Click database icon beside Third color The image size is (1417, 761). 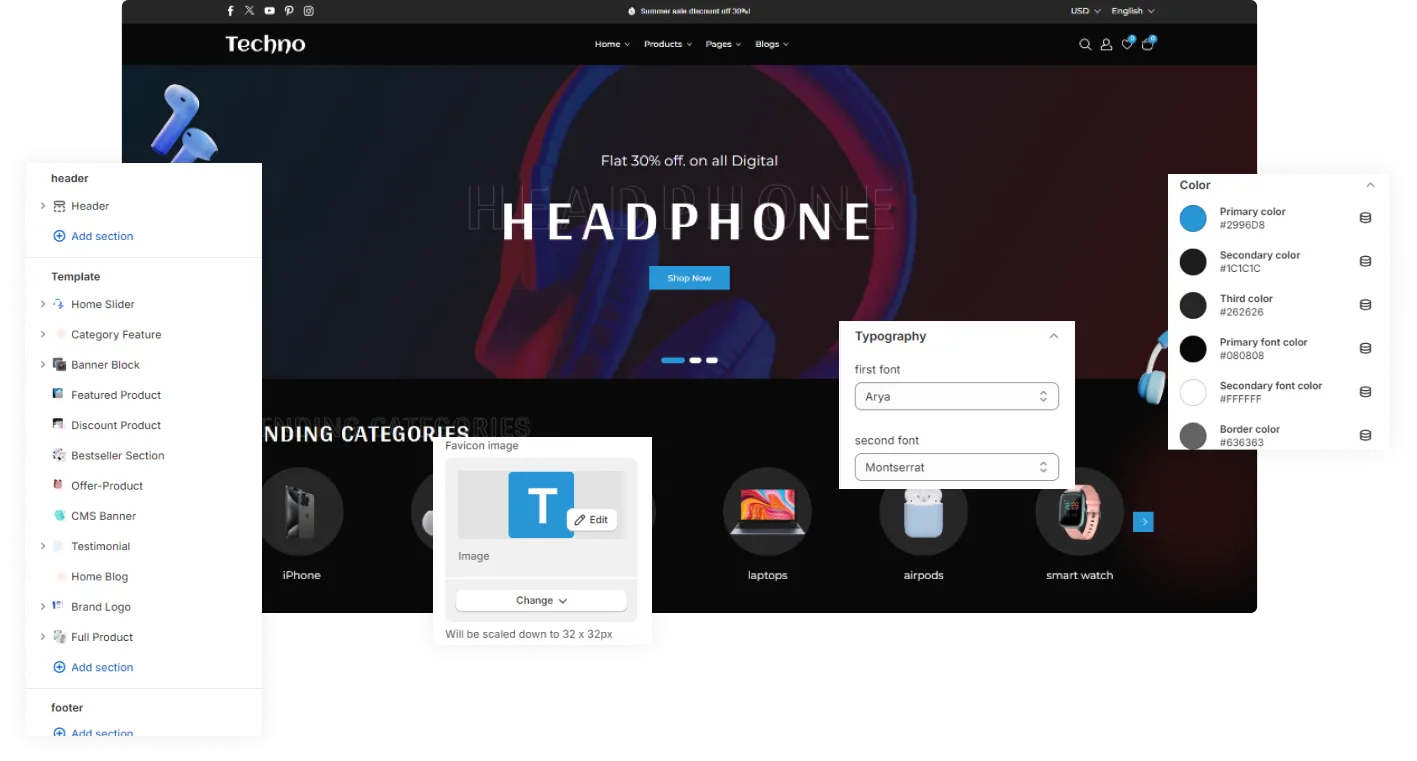[x=1365, y=305]
